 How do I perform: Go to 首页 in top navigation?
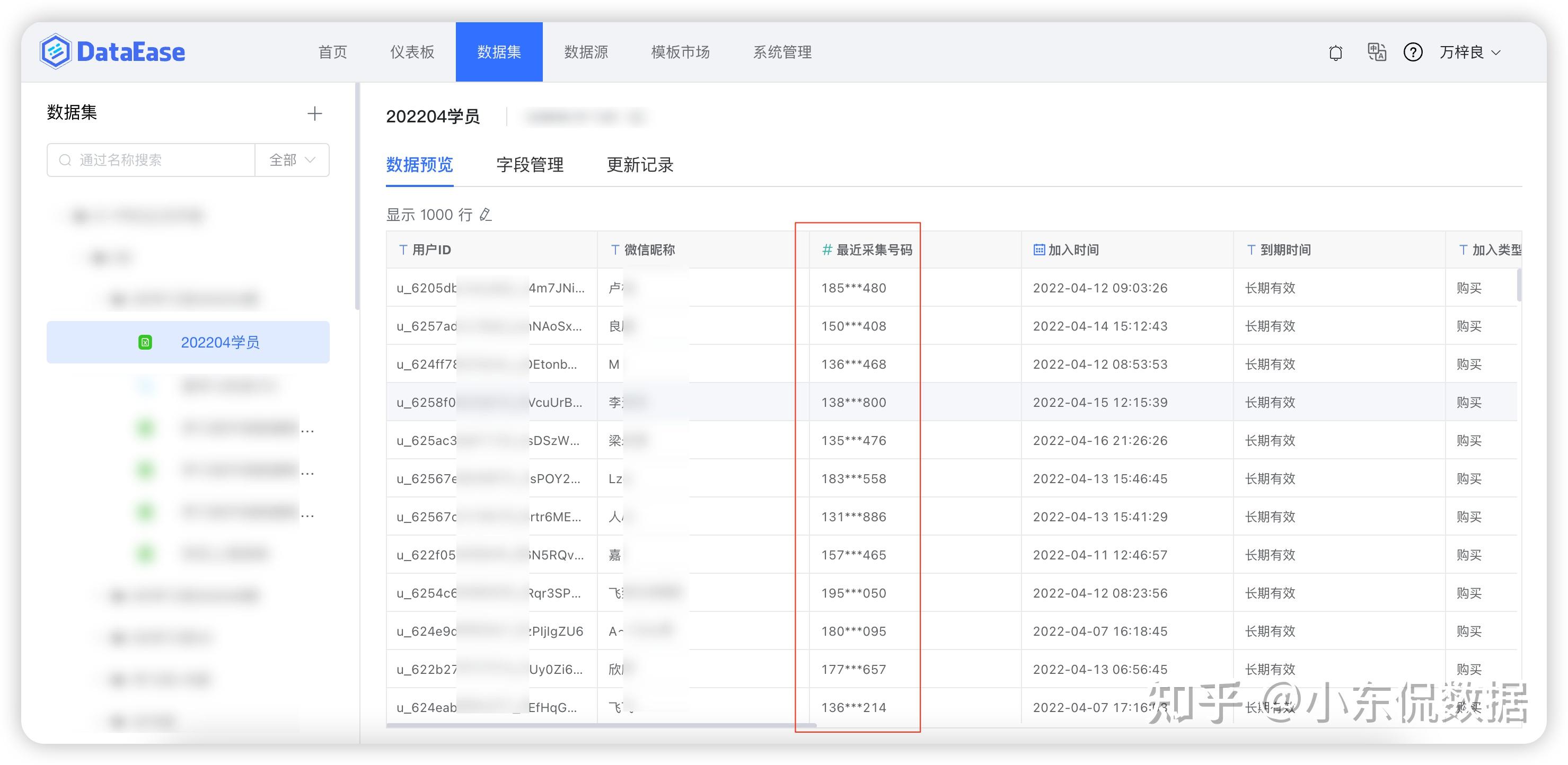pyautogui.click(x=333, y=52)
